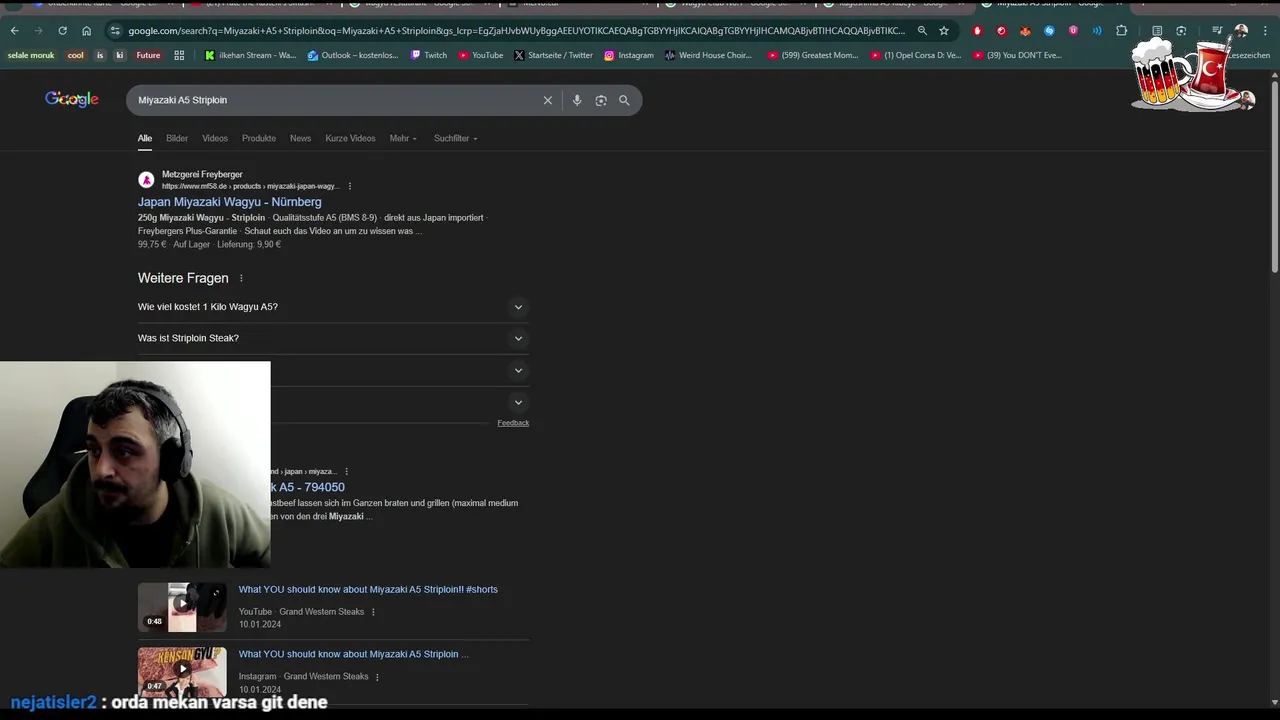Image resolution: width=1280 pixels, height=720 pixels.
Task: Open the MetaMask fox extension
Action: (x=1025, y=31)
